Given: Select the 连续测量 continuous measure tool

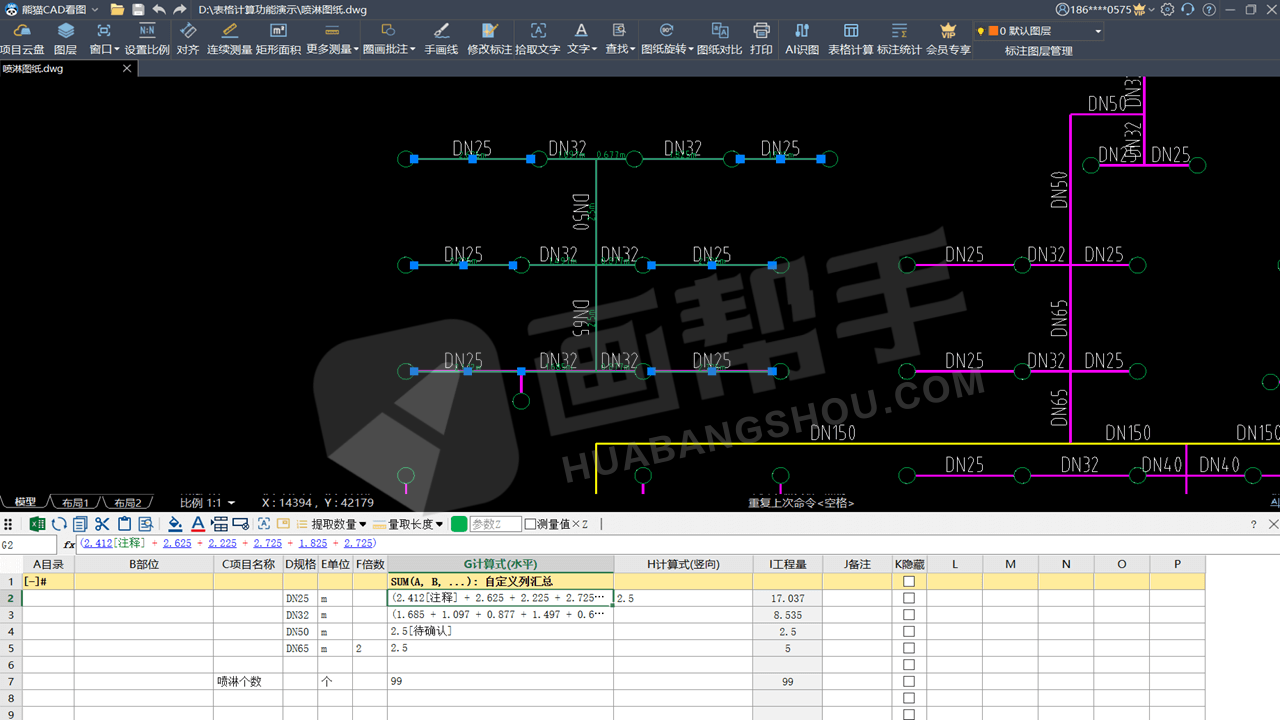Looking at the screenshot, I should 229,39.
